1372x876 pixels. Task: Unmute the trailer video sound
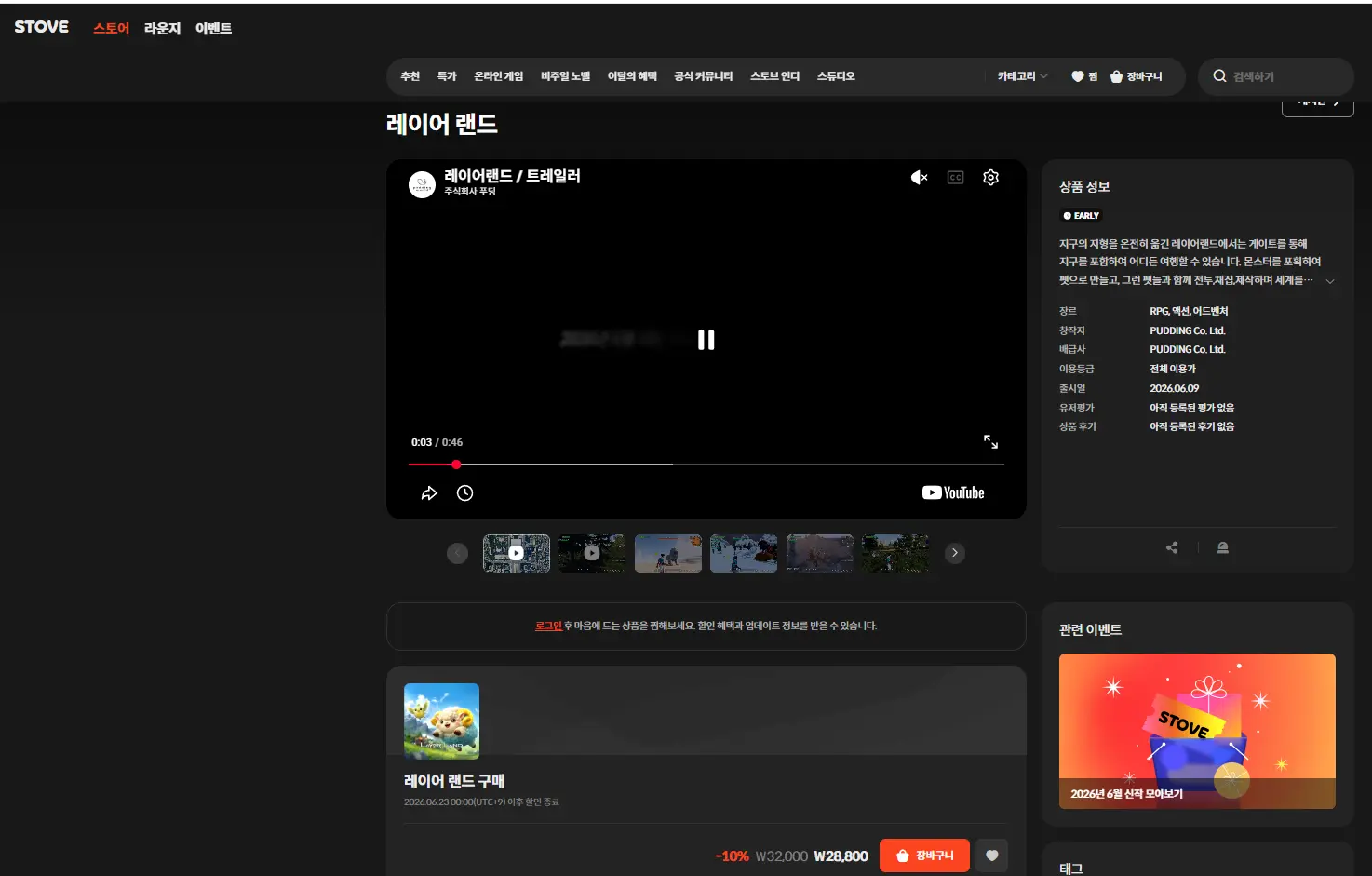[x=919, y=178]
